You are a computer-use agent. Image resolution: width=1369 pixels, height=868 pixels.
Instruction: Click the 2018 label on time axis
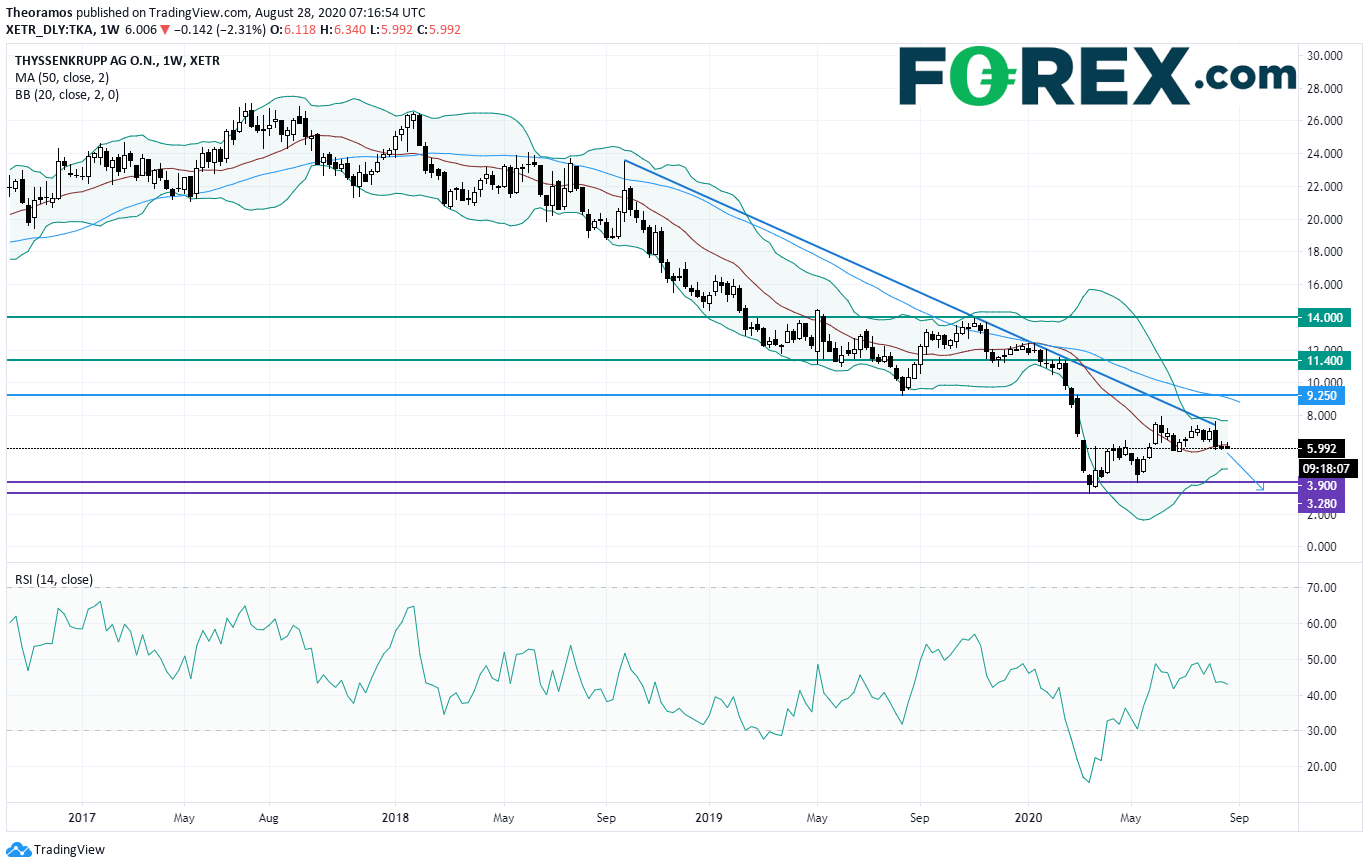point(395,816)
